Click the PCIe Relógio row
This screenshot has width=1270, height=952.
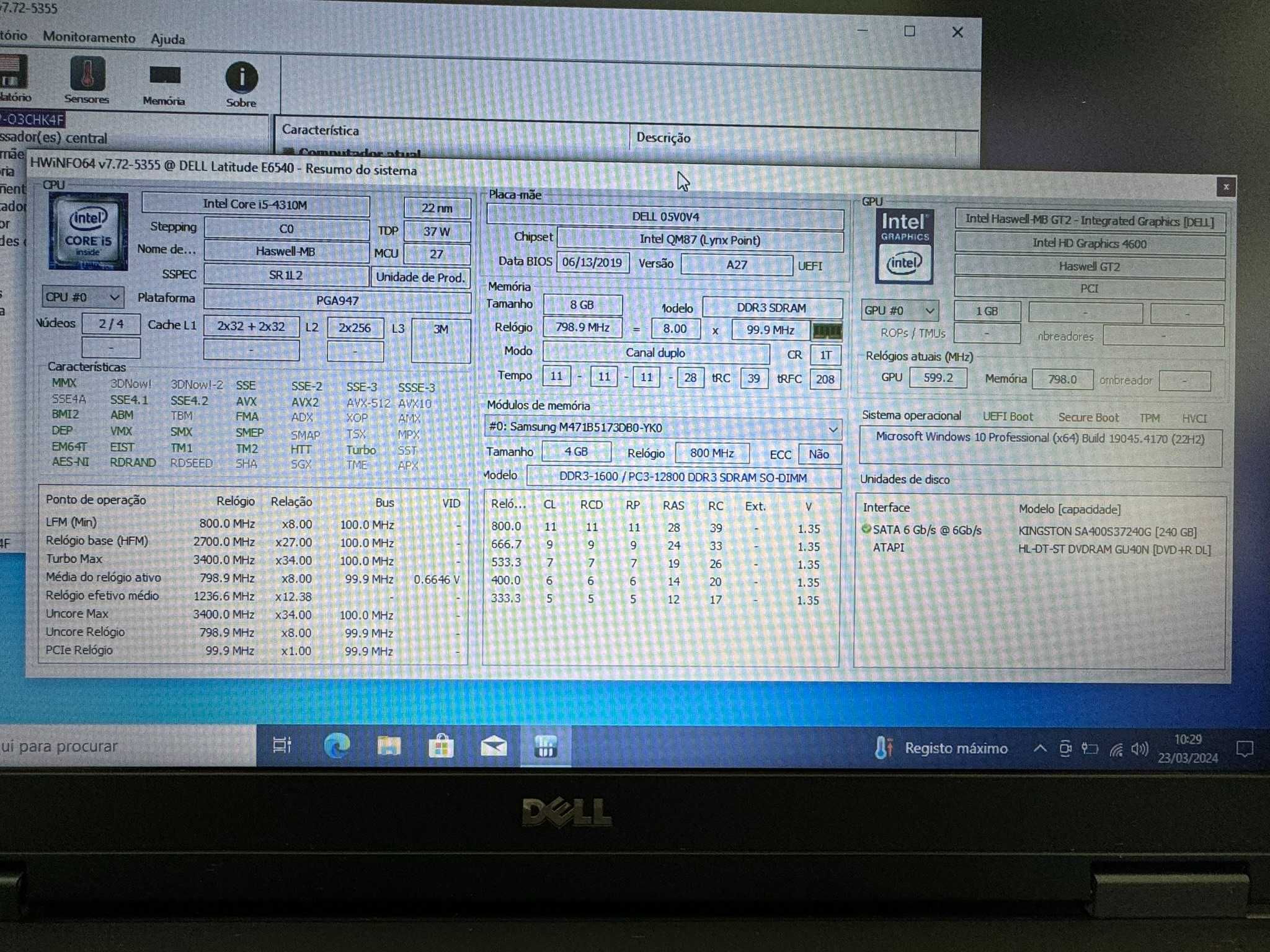(x=253, y=651)
